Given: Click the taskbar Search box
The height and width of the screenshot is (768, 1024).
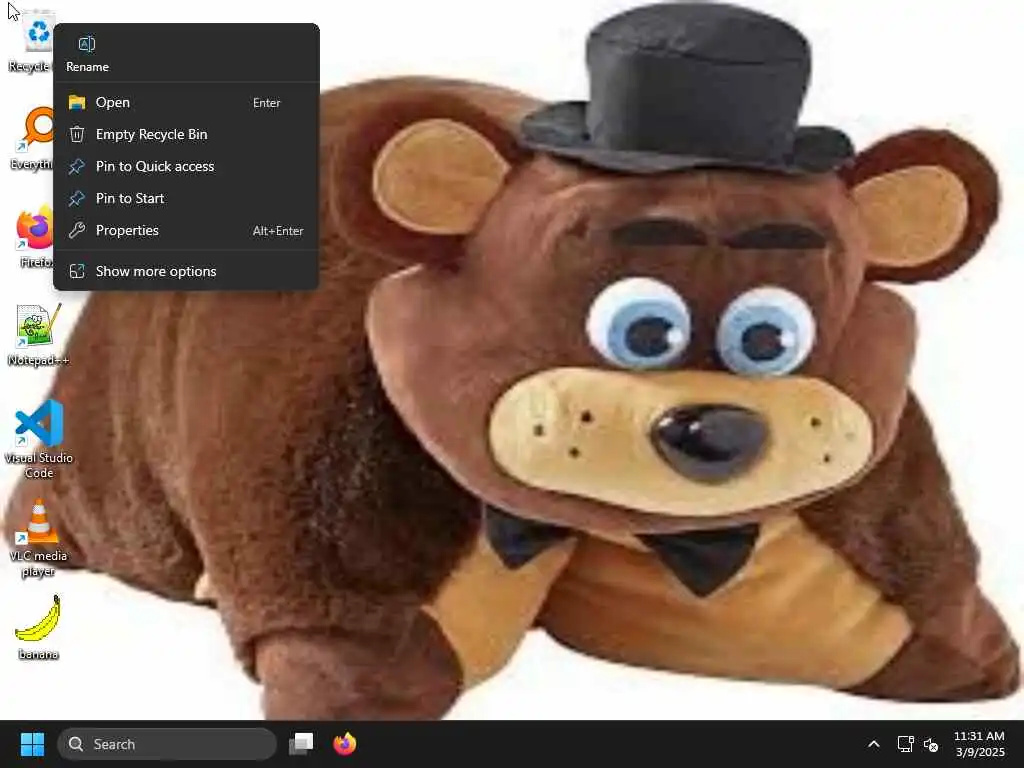Looking at the screenshot, I should click(167, 744).
